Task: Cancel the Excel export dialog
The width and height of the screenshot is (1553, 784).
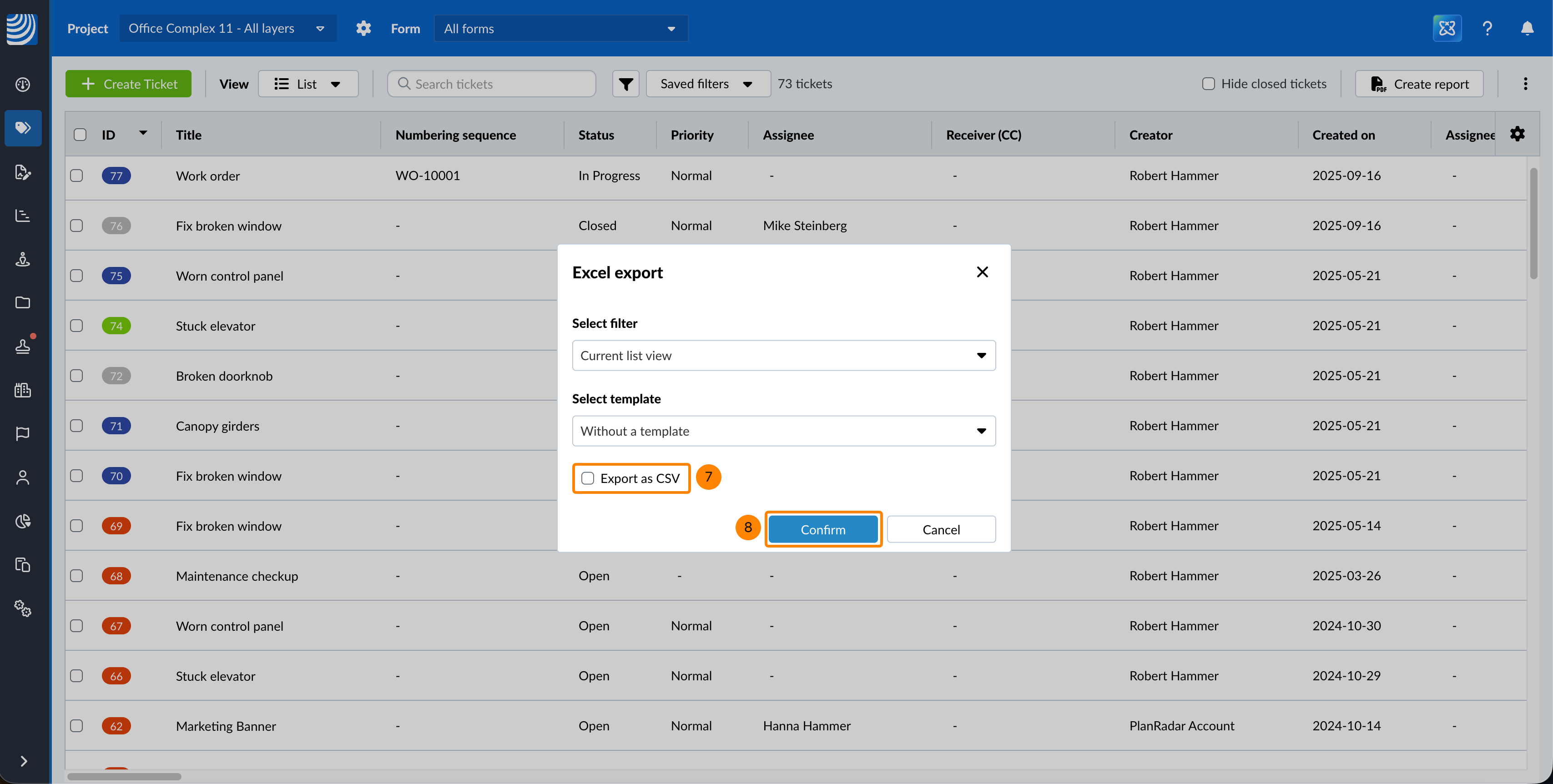Action: tap(941, 530)
